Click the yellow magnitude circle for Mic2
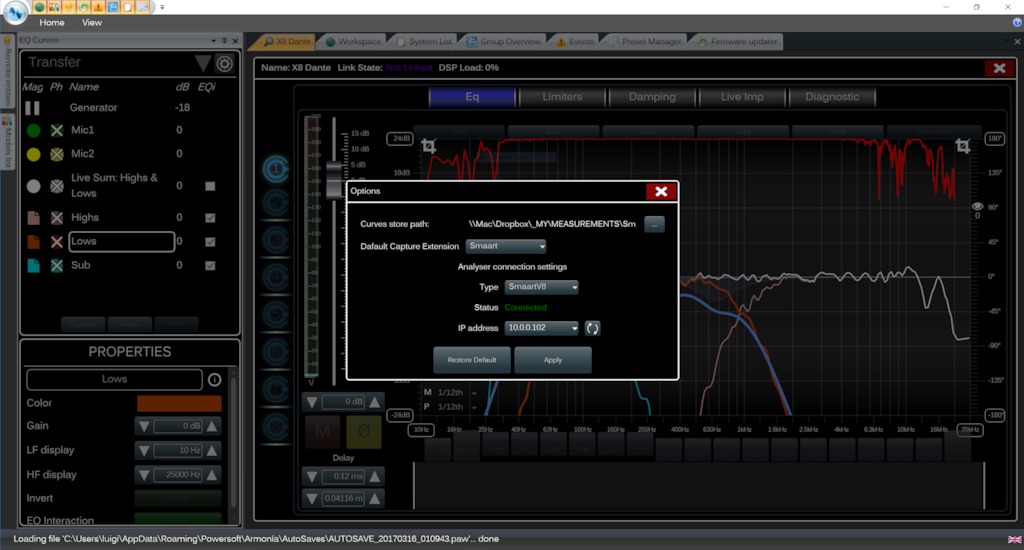1024x550 pixels. pos(33,154)
